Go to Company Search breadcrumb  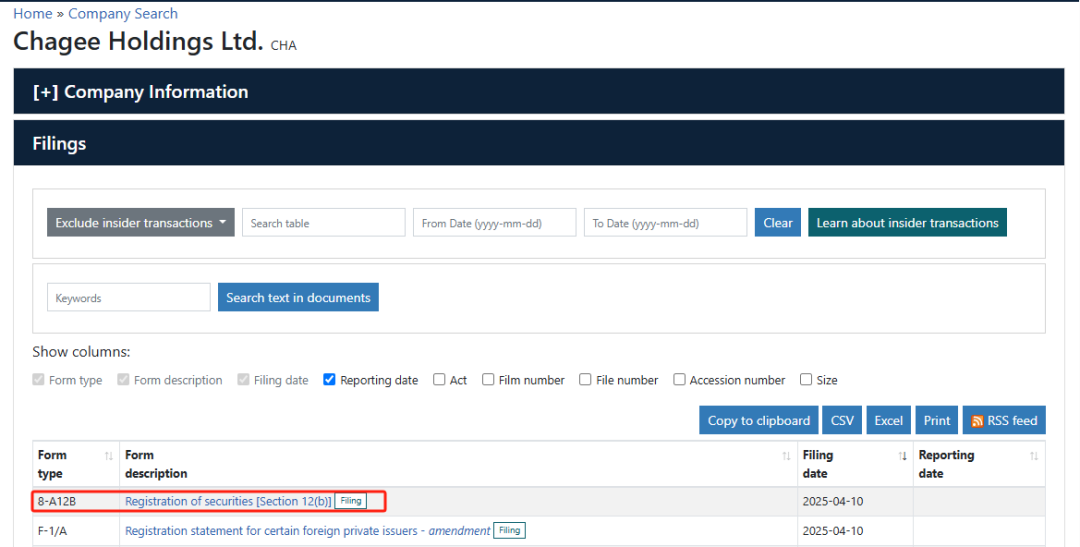(x=123, y=13)
